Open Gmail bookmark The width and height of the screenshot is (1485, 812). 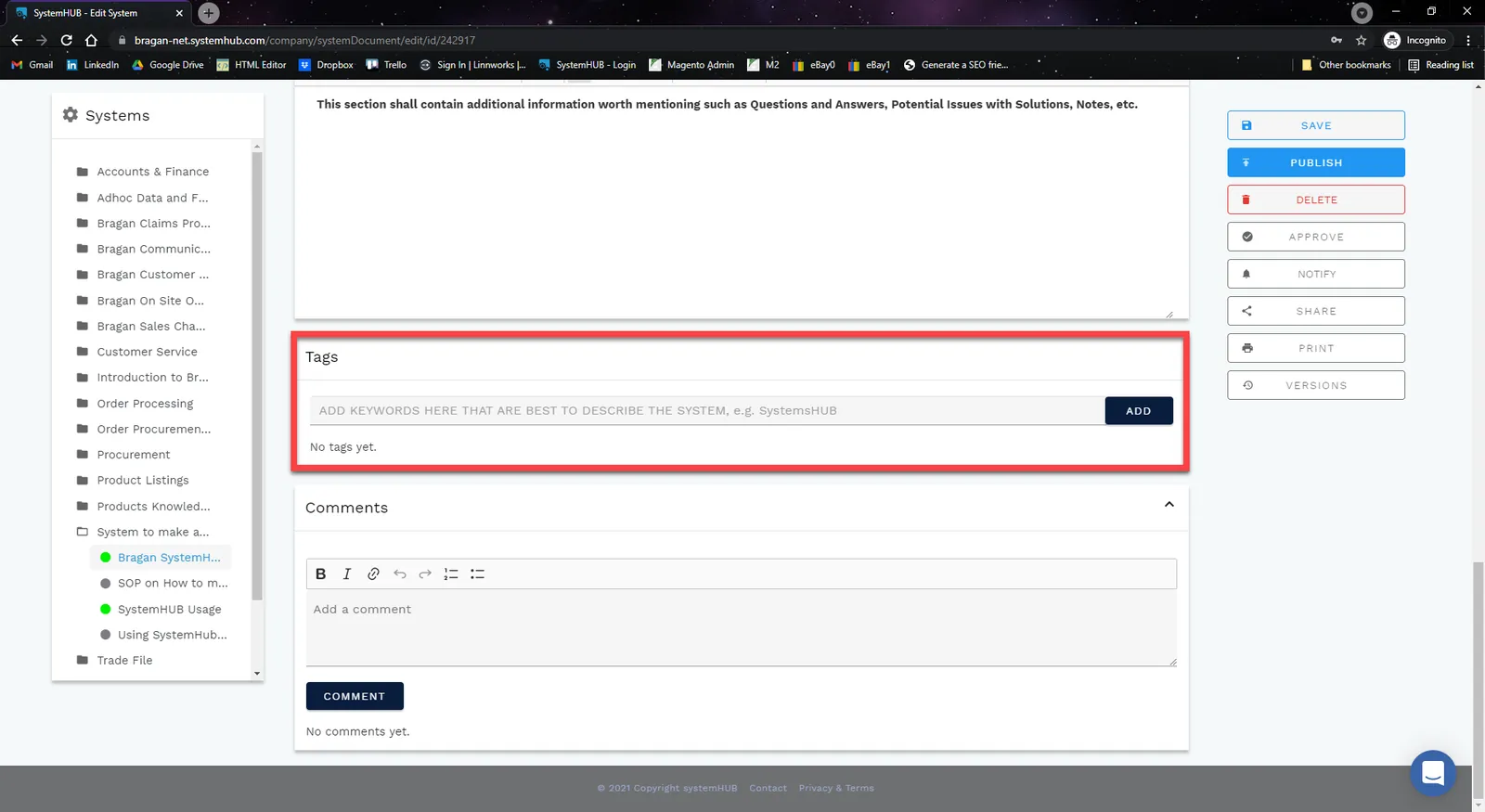point(32,65)
